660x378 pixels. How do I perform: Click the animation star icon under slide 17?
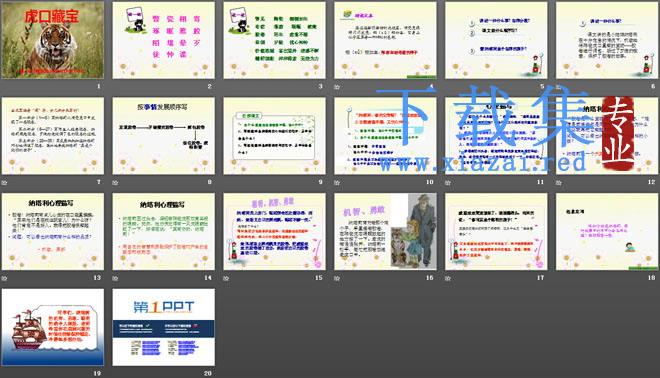448,278
